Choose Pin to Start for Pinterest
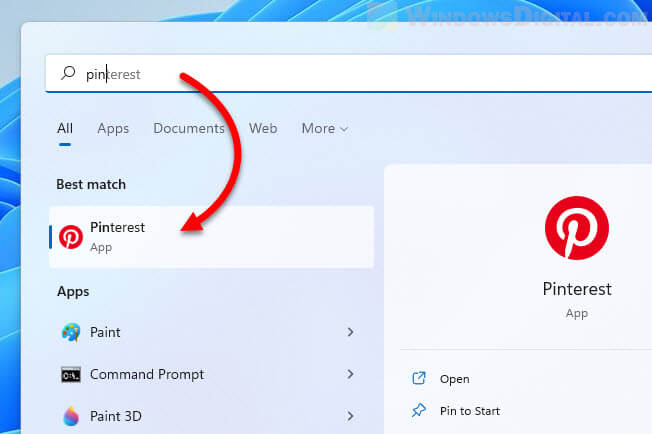The height and width of the screenshot is (434, 652). [470, 411]
